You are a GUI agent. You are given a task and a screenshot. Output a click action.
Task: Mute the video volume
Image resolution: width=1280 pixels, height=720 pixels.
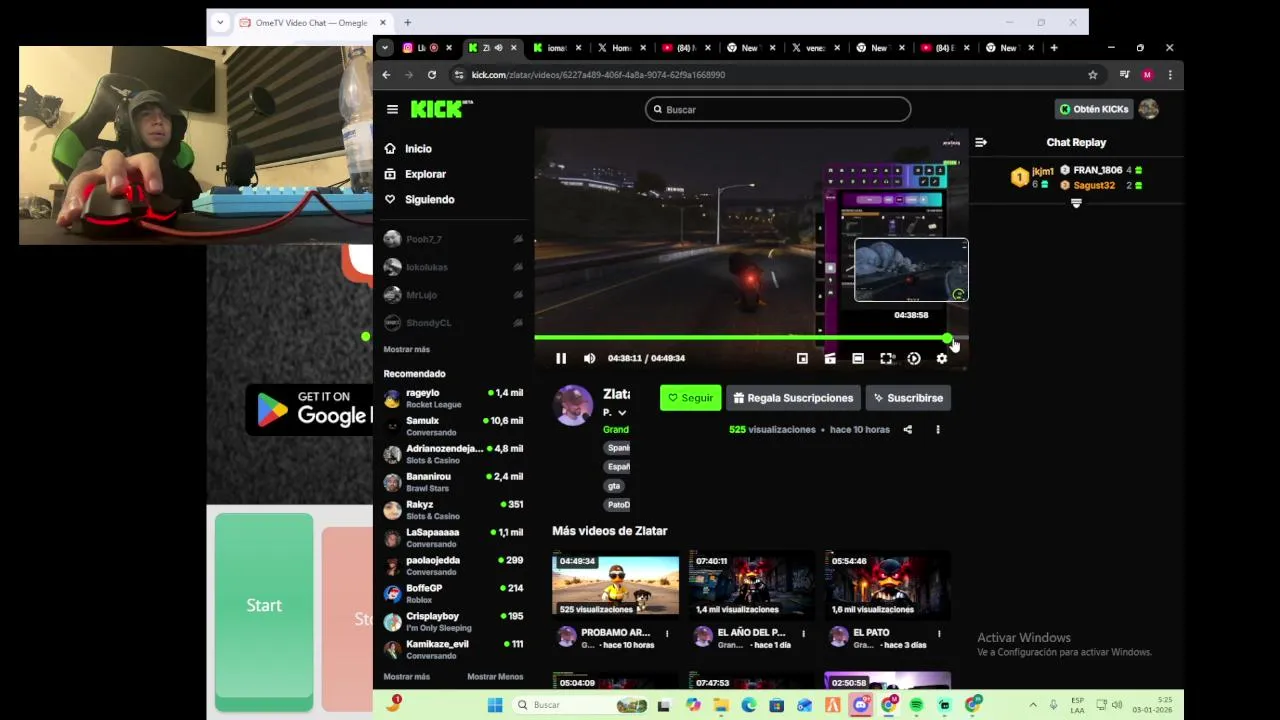[589, 358]
